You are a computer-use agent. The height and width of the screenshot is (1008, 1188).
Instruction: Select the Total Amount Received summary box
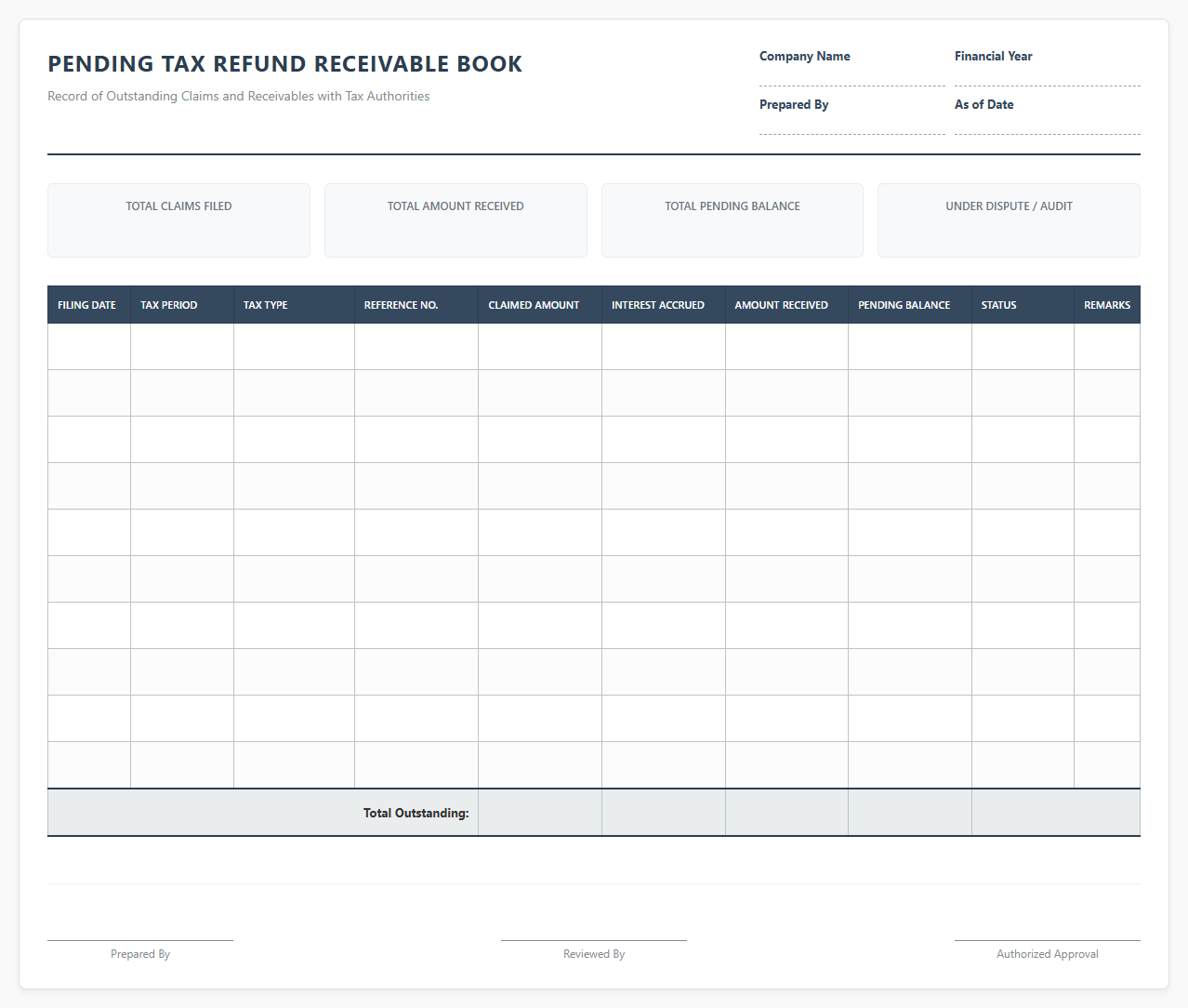455,220
